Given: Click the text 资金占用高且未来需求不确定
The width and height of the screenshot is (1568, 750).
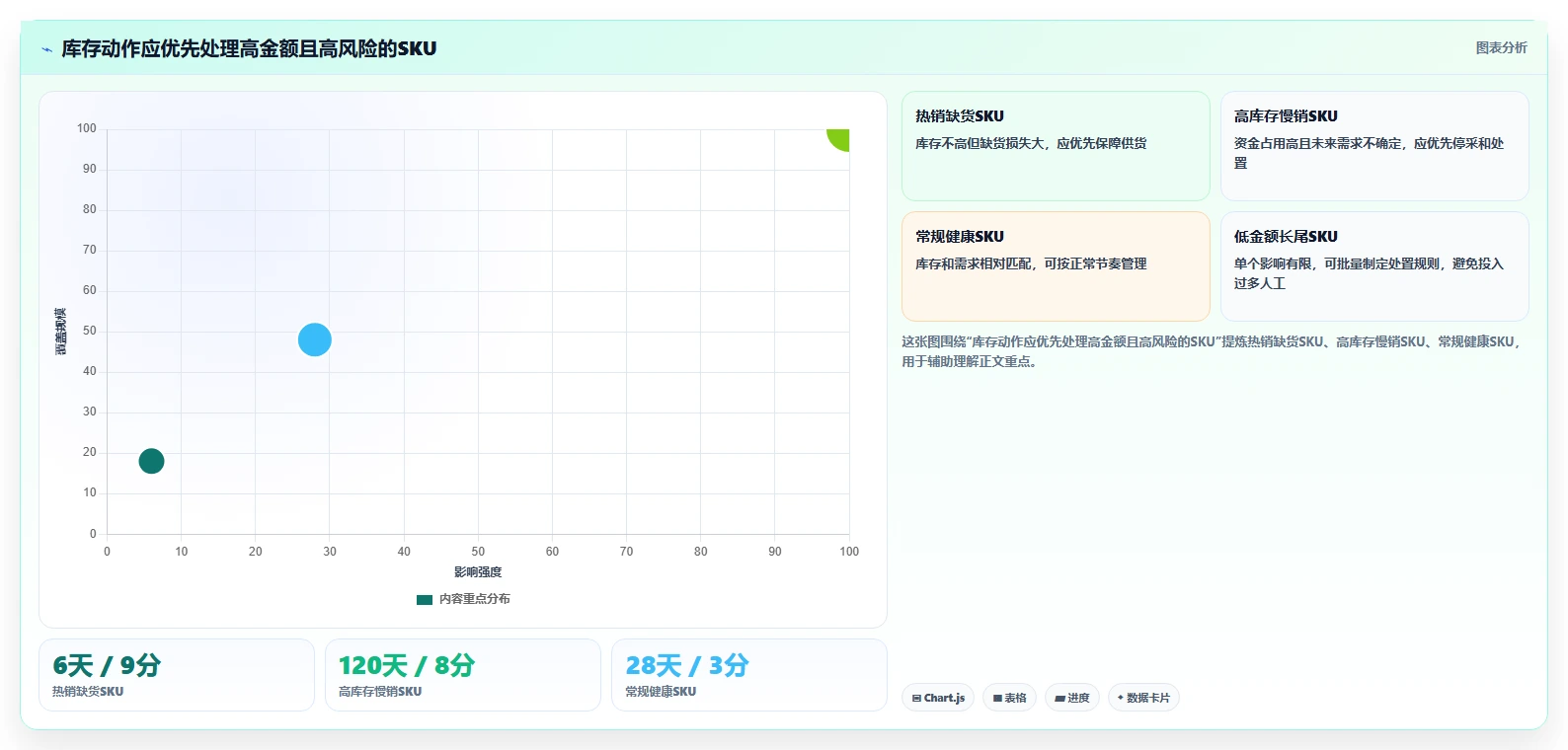Looking at the screenshot, I should (x=1369, y=153).
